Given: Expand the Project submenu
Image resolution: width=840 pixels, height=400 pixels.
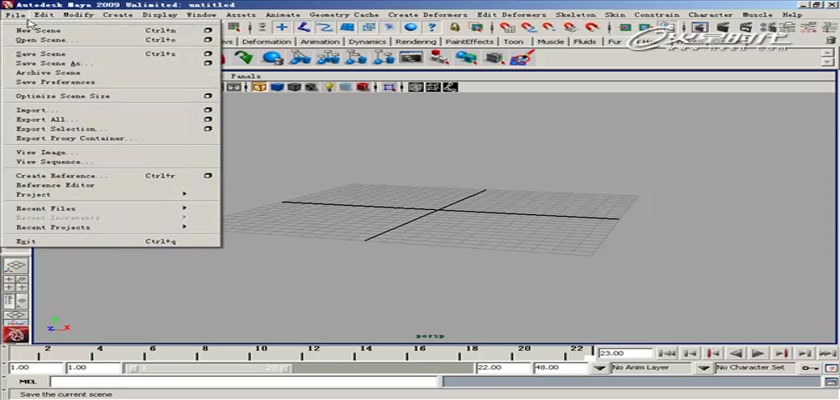Looking at the screenshot, I should click(x=185, y=194).
